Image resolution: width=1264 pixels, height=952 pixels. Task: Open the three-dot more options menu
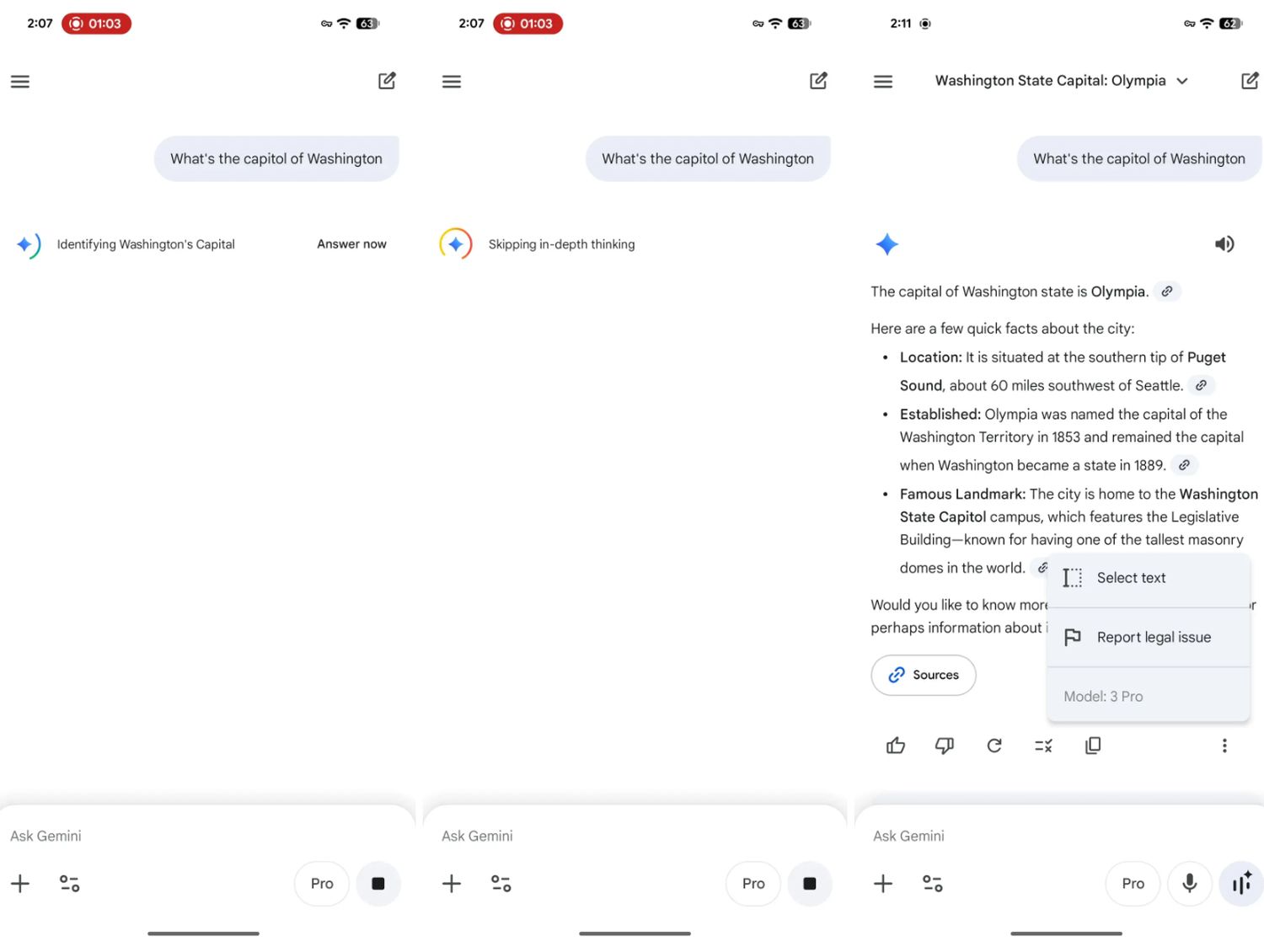click(1224, 746)
